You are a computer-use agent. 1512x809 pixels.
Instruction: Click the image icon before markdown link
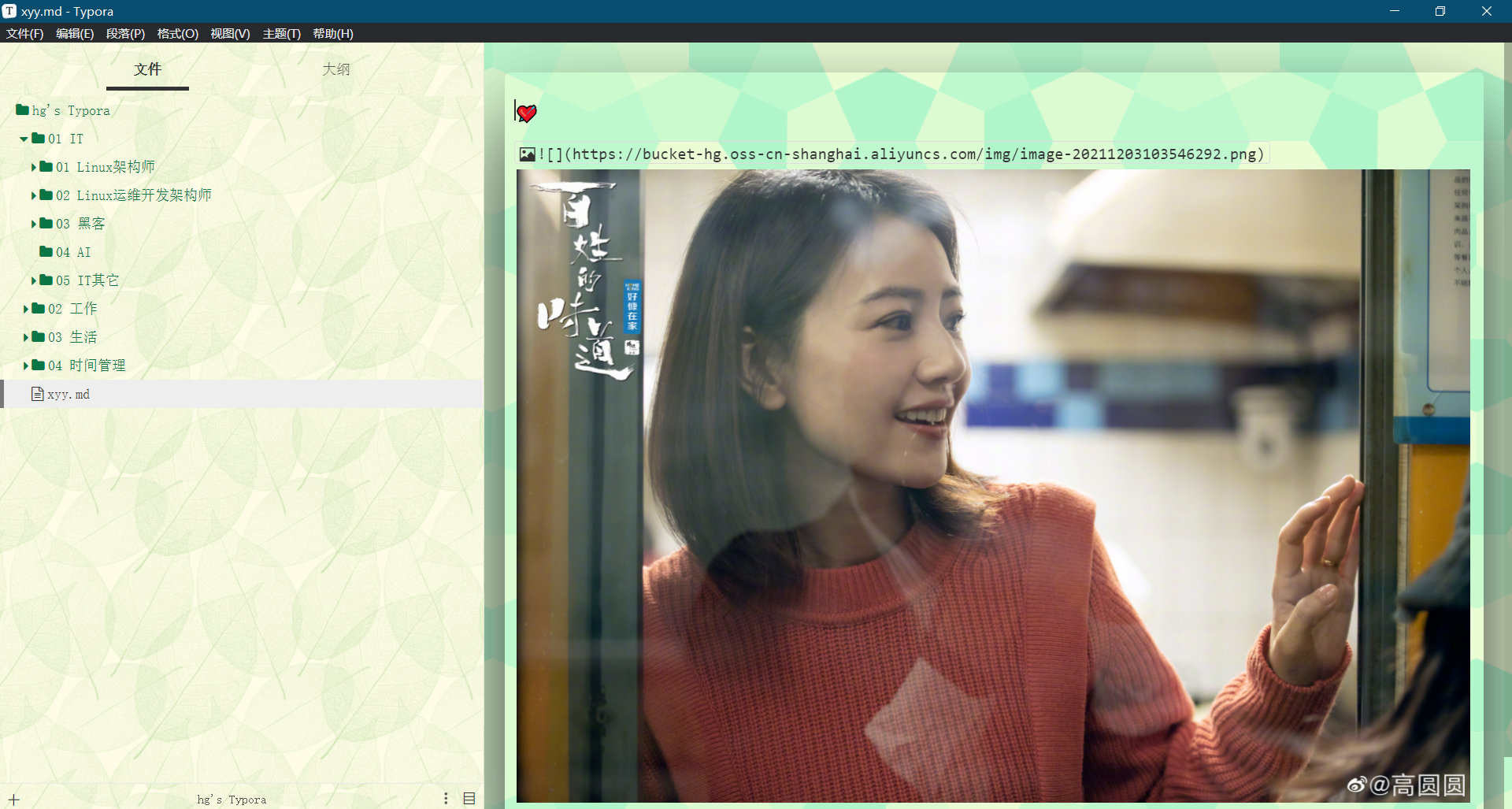tap(527, 154)
